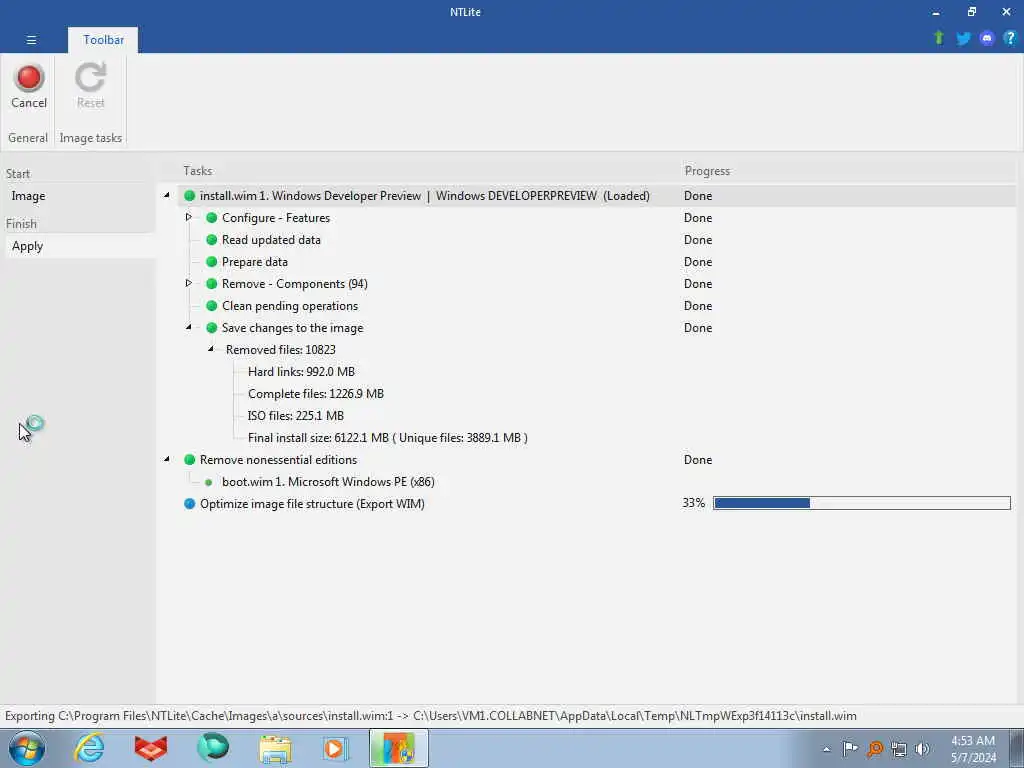Open the Windows Start orb
Screen dimensions: 1024x768
point(27,748)
